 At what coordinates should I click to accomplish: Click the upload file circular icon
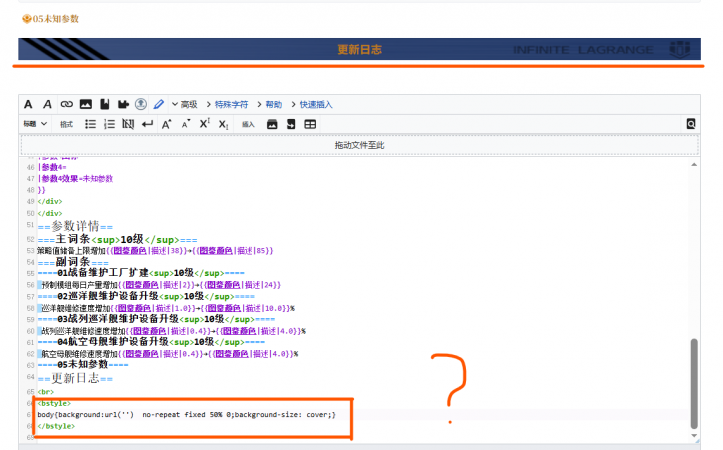(x=141, y=104)
